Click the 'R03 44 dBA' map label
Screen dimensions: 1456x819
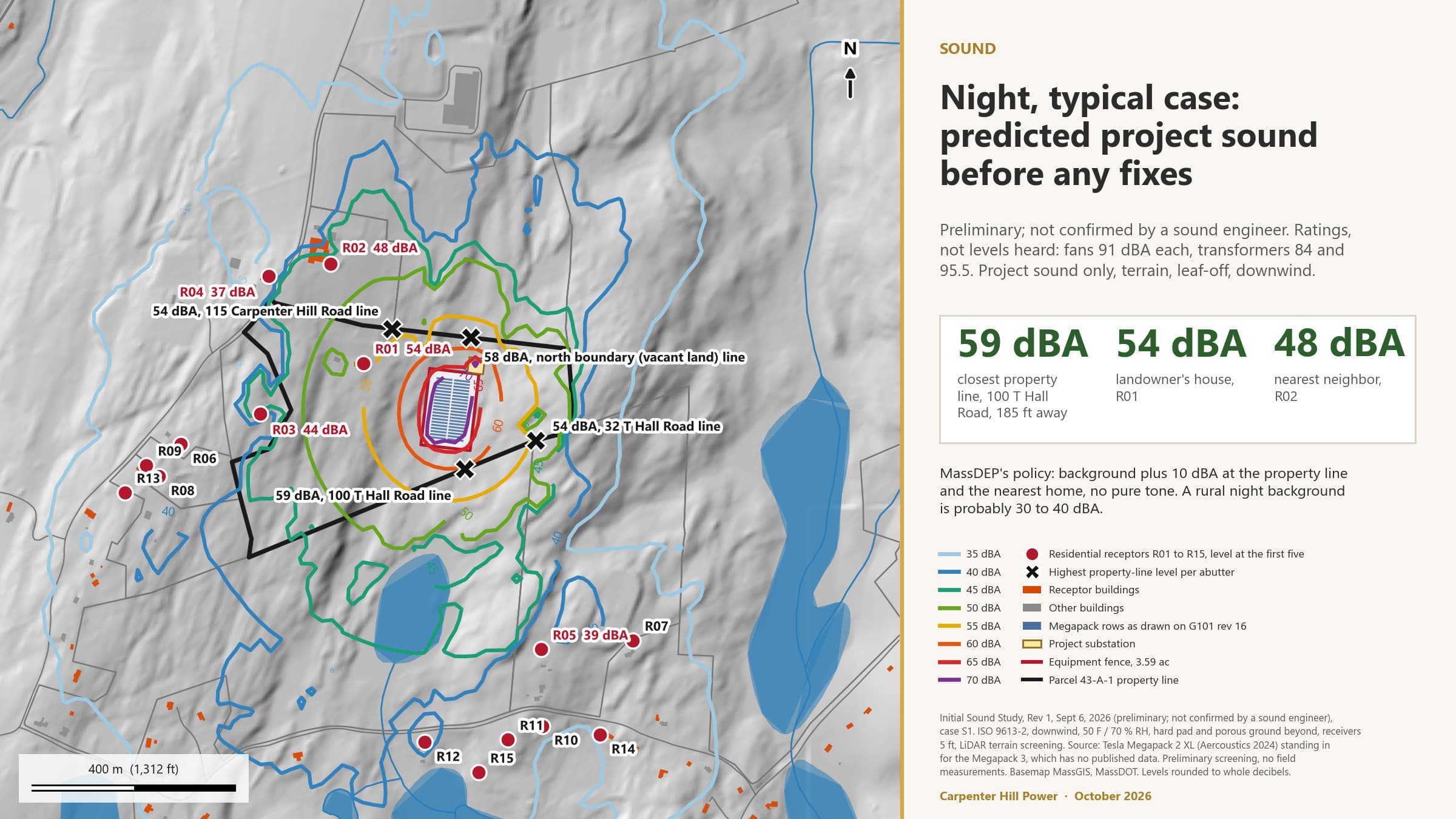click(310, 430)
